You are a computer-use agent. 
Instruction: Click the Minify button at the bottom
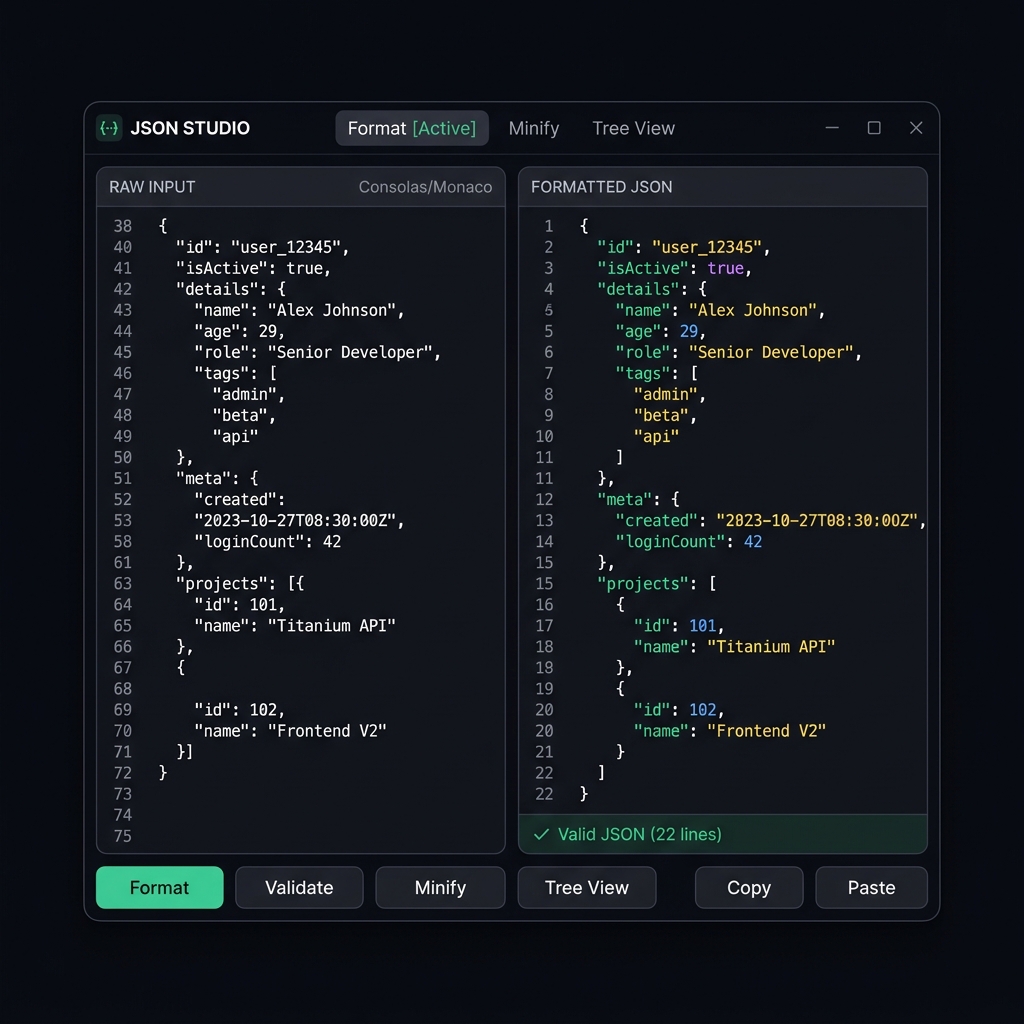(440, 887)
